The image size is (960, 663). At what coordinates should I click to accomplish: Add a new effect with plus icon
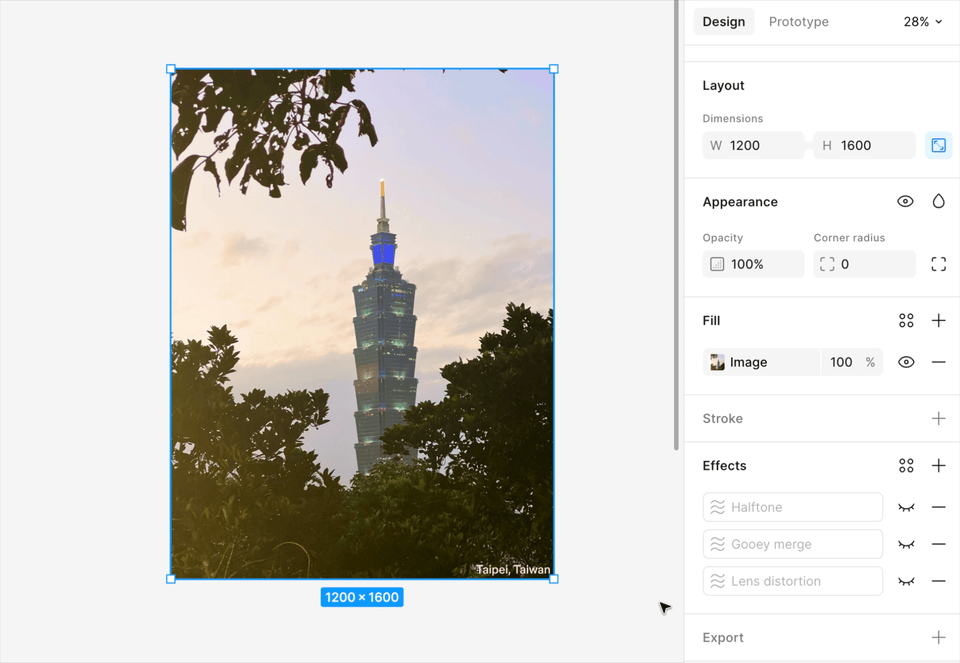tap(938, 465)
